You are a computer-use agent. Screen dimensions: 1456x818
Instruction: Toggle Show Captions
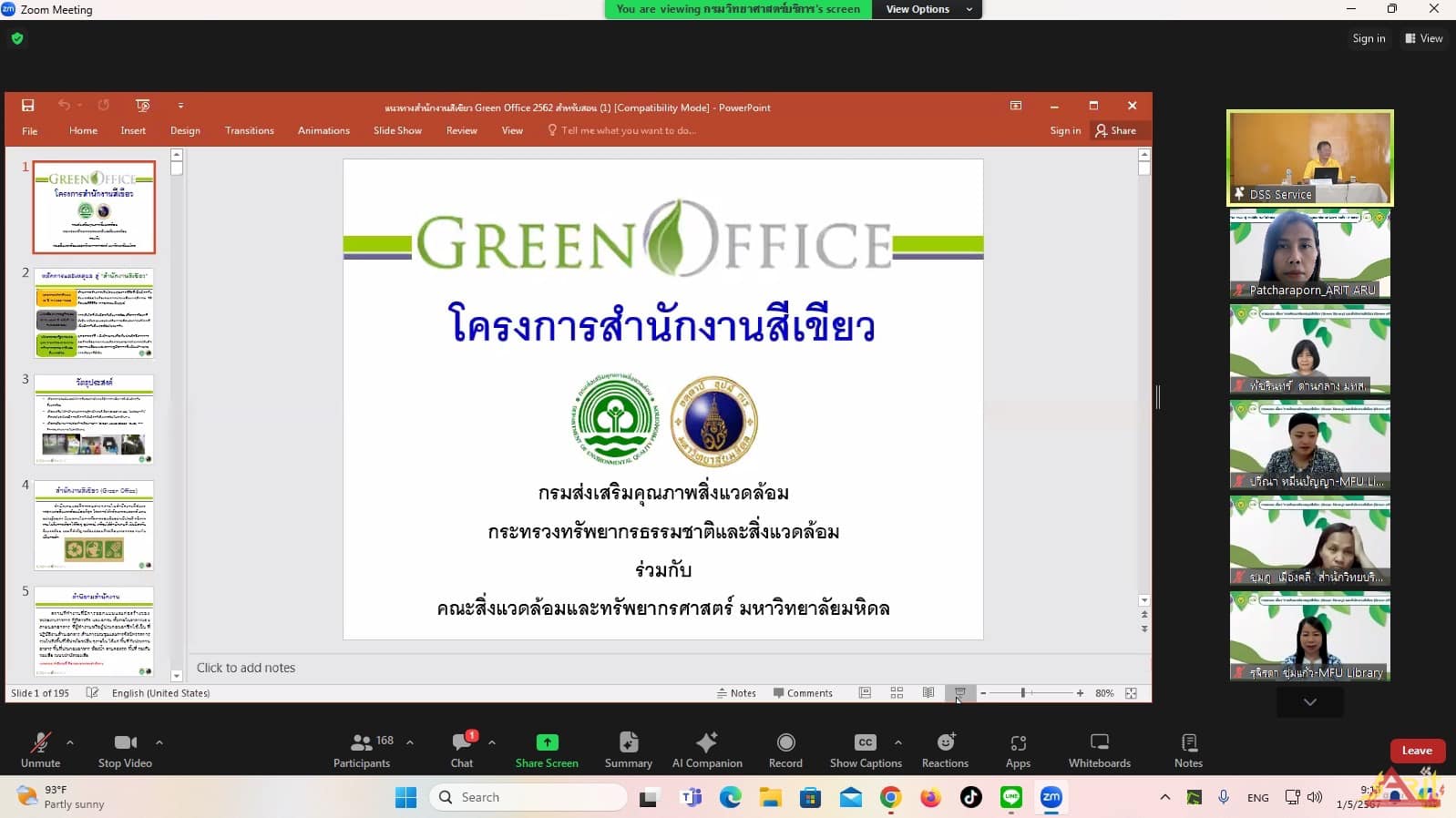pos(866,751)
